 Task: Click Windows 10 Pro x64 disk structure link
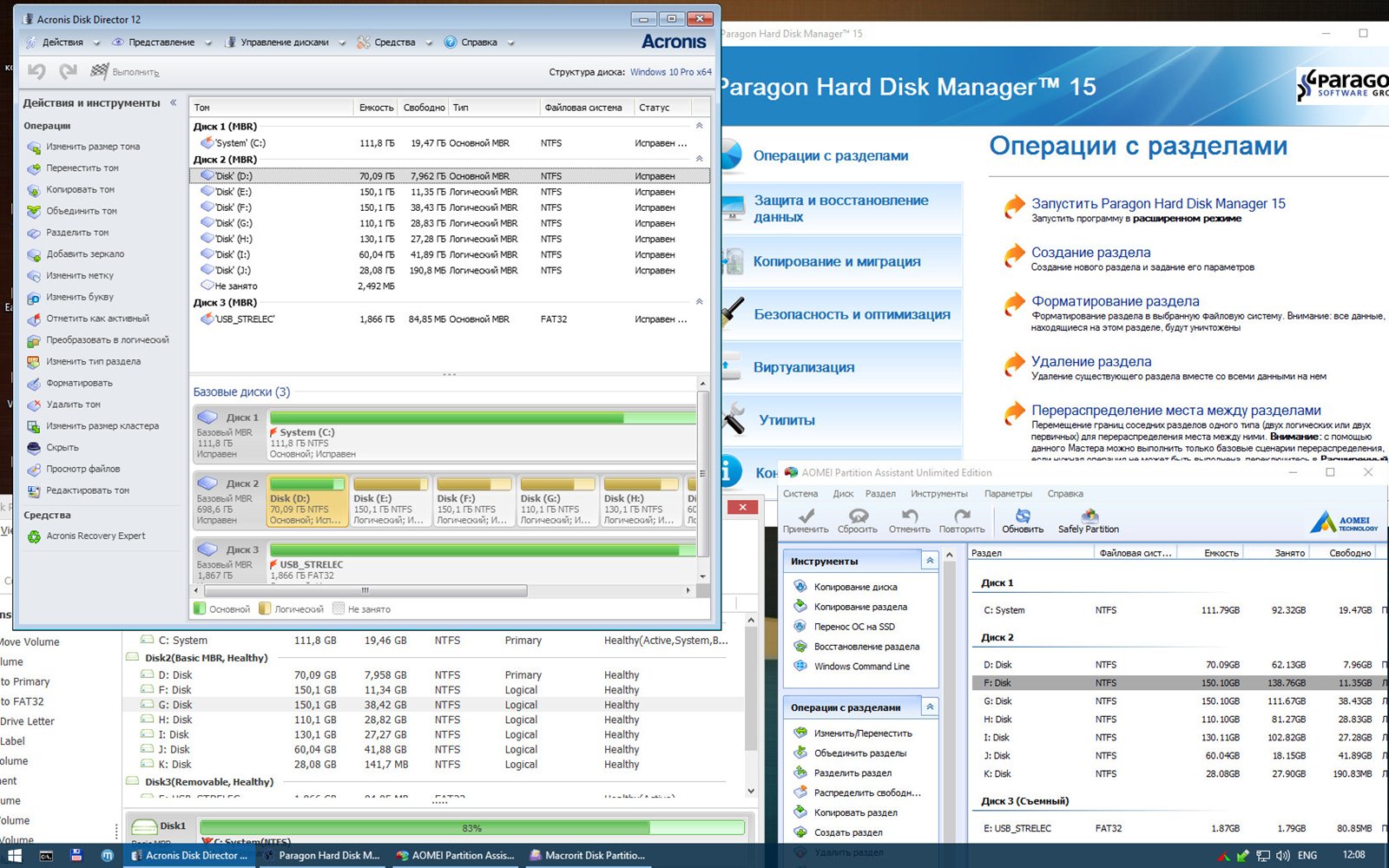670,72
